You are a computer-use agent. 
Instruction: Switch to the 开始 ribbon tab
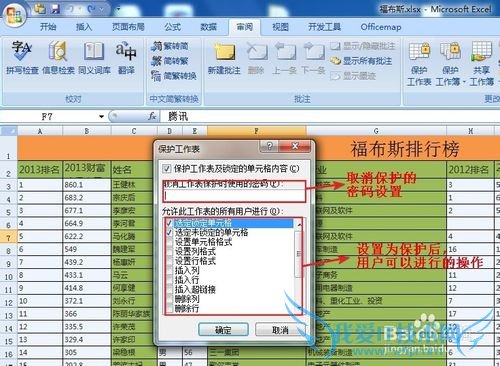(48, 27)
